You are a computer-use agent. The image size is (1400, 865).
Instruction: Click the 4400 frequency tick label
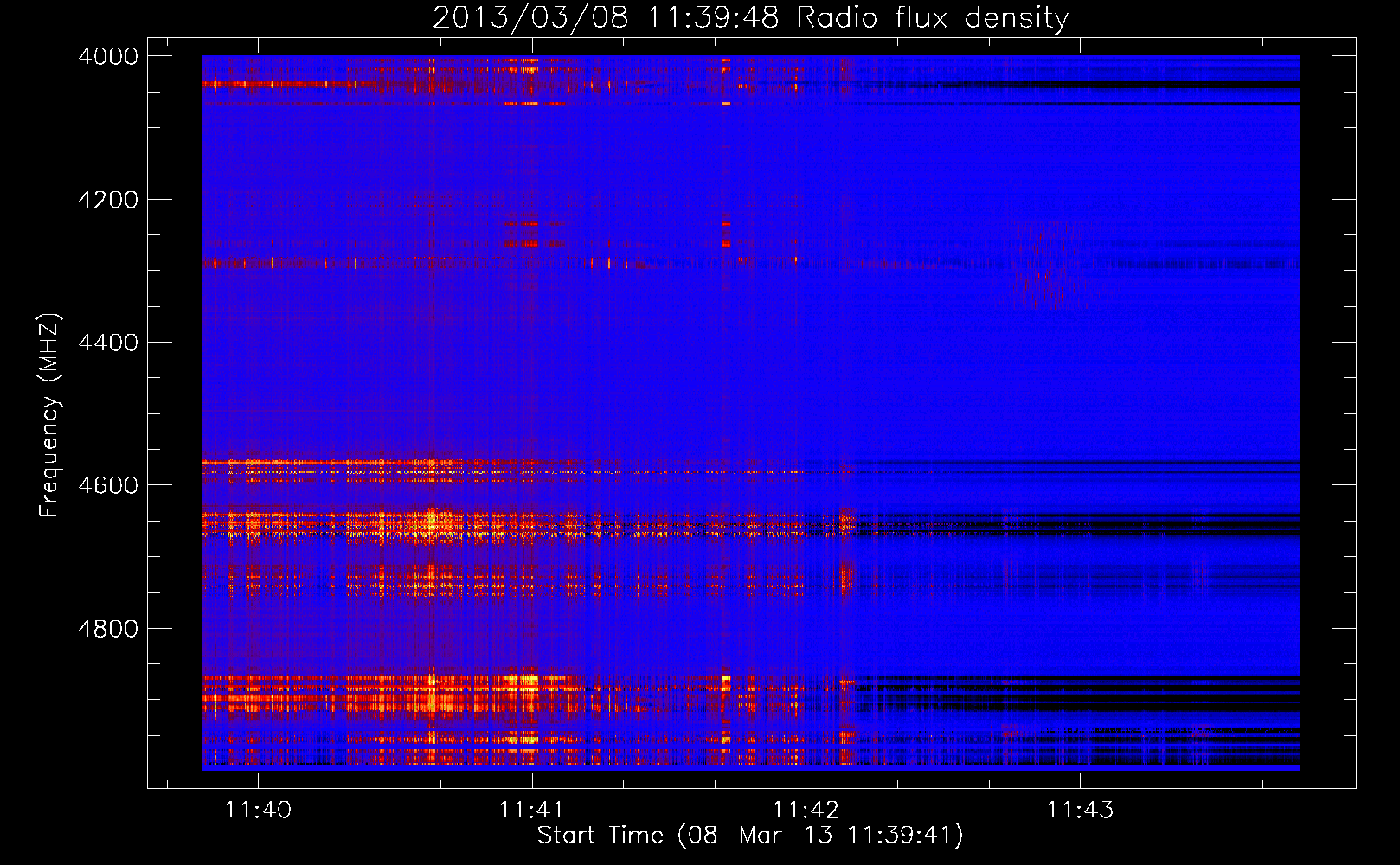click(108, 343)
